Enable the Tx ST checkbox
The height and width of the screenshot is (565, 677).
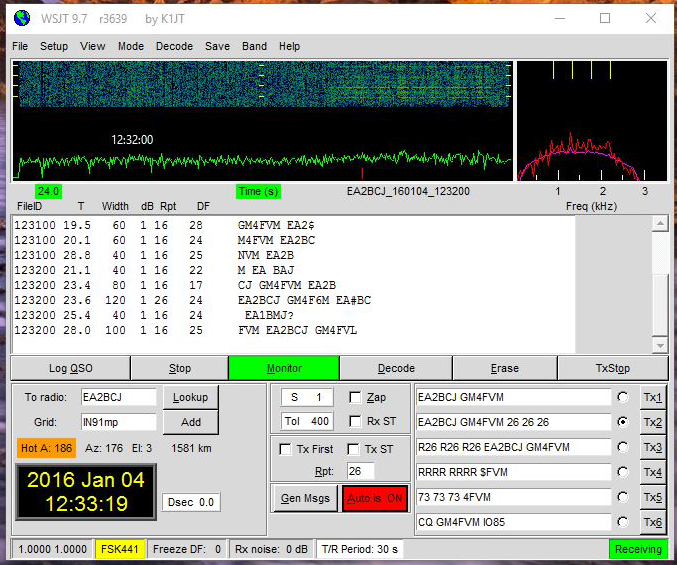point(353,449)
